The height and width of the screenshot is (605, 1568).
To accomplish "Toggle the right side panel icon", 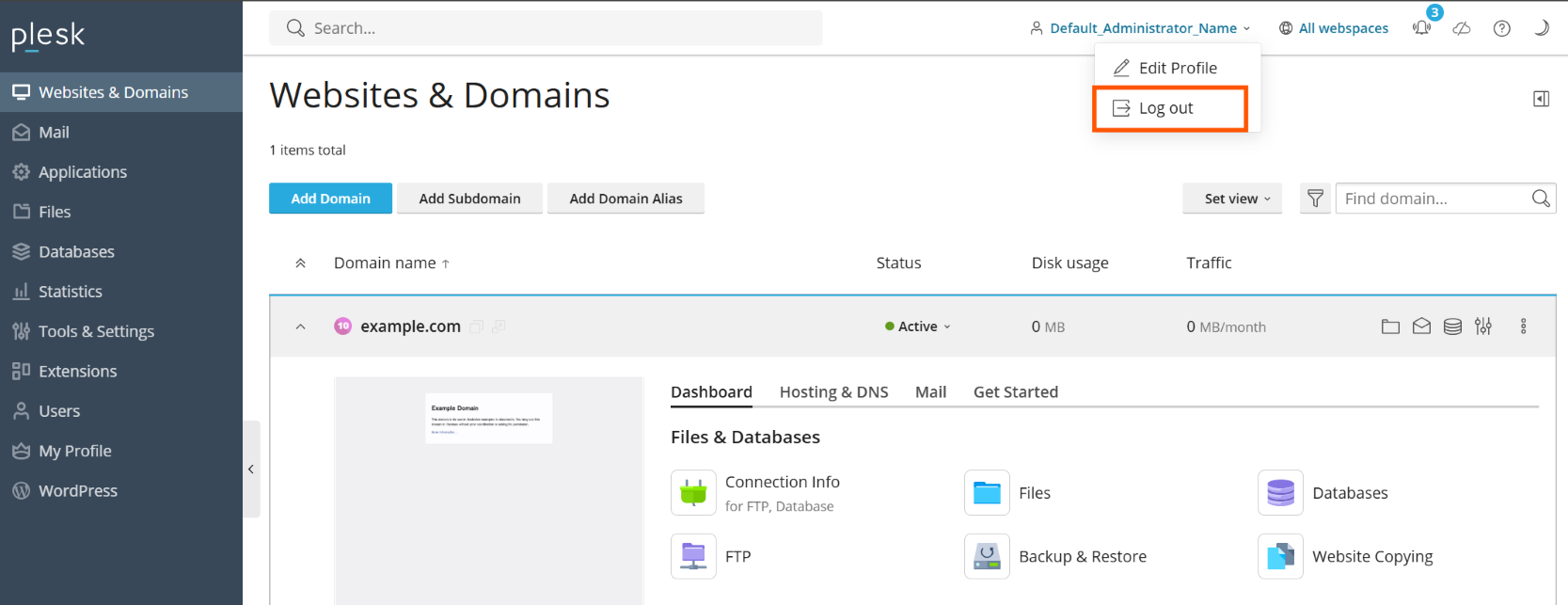I will (1541, 99).
